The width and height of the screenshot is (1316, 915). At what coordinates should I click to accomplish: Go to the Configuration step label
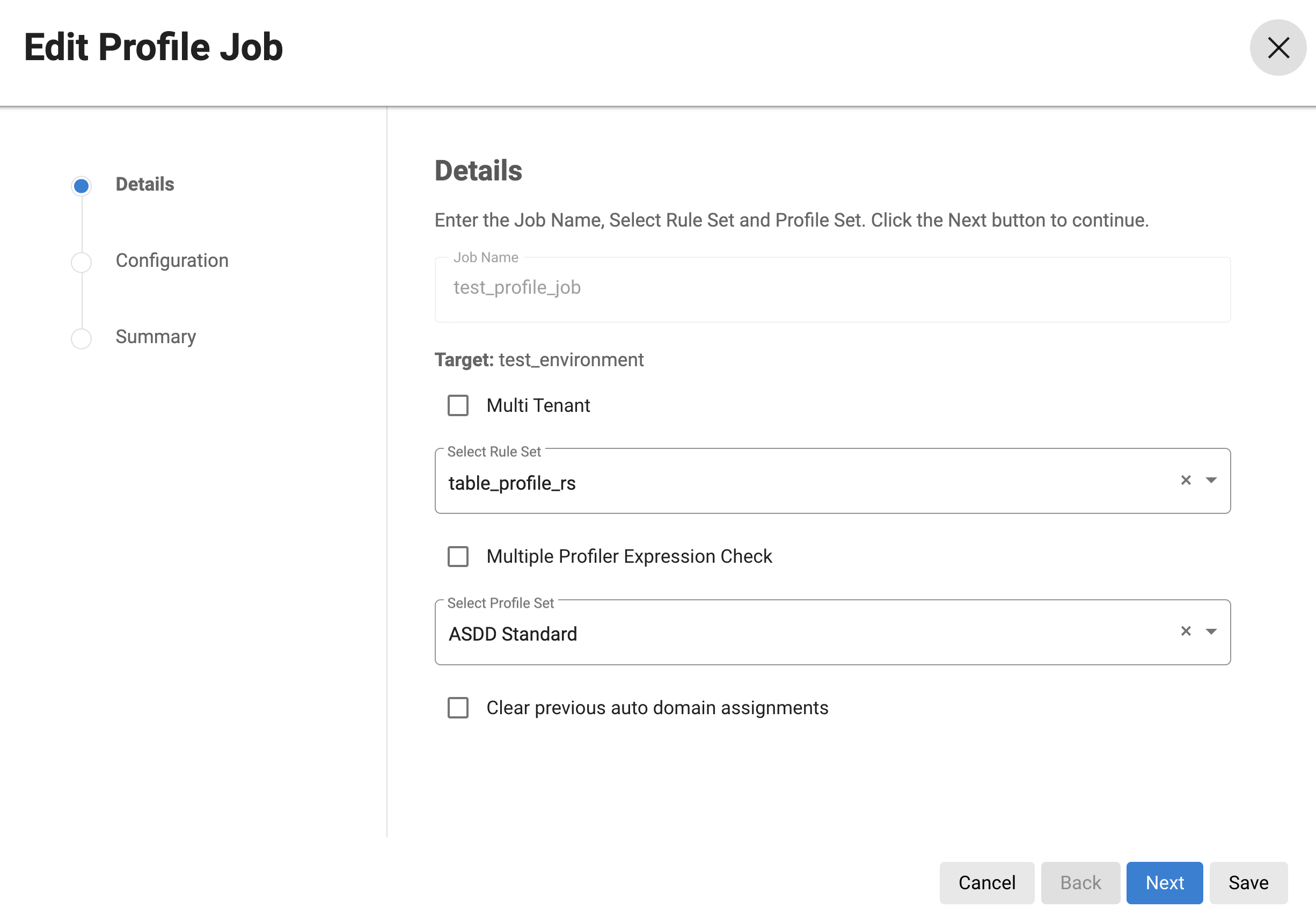[x=172, y=260]
